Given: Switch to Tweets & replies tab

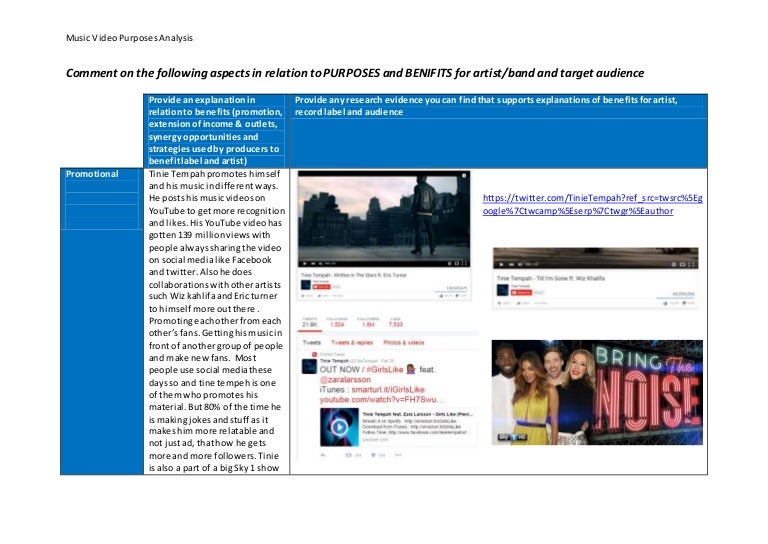Looking at the screenshot, I should coord(355,343).
